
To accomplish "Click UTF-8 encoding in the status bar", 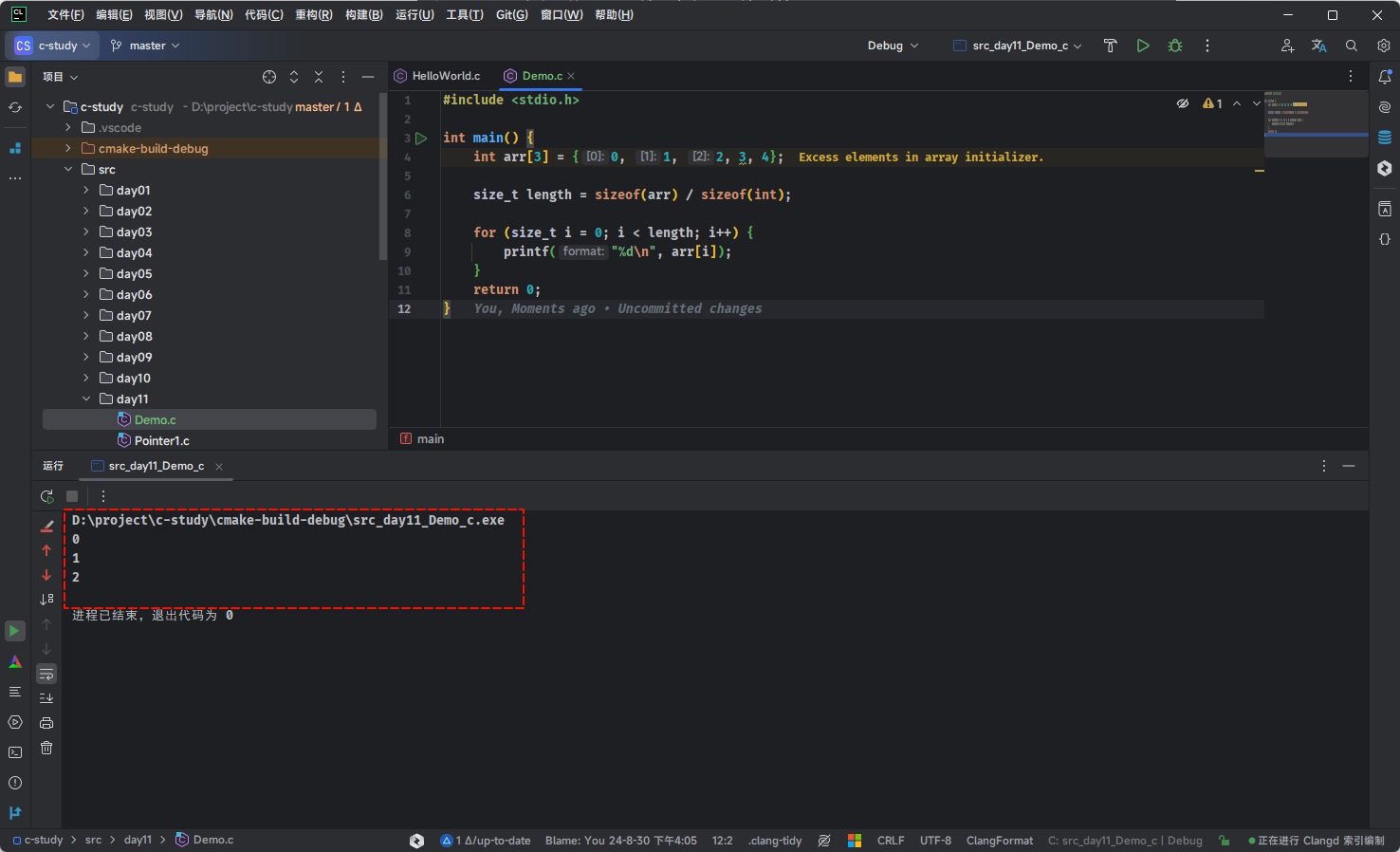I will coord(935,841).
